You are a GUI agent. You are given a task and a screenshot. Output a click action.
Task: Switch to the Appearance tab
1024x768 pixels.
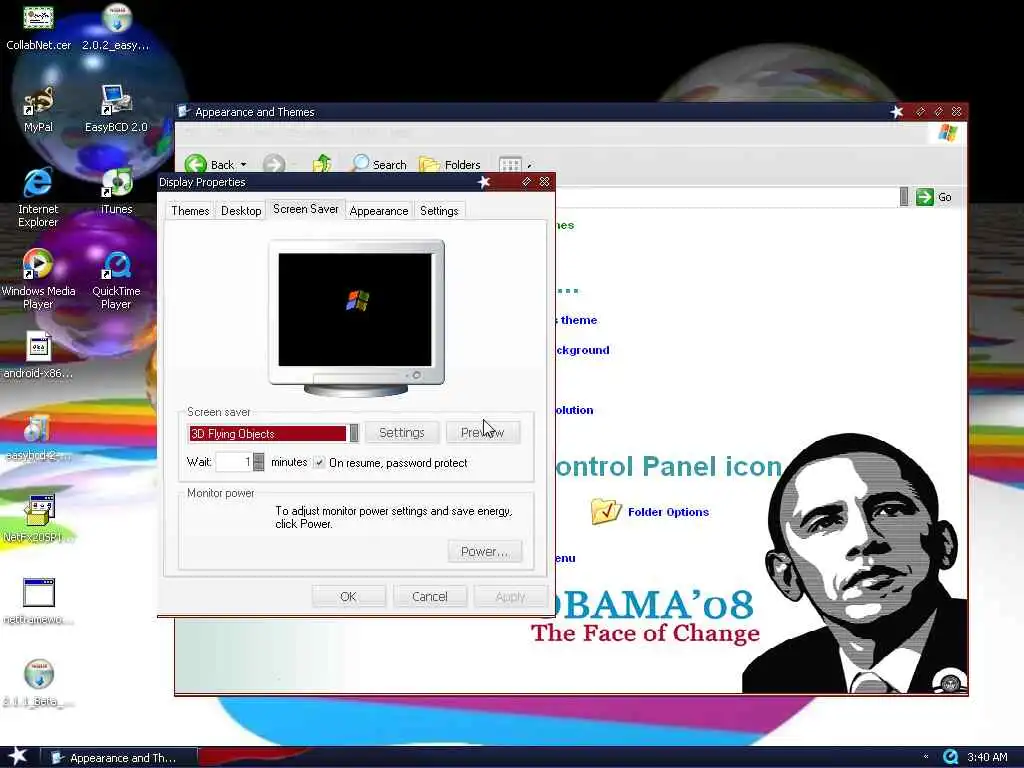[x=379, y=210]
